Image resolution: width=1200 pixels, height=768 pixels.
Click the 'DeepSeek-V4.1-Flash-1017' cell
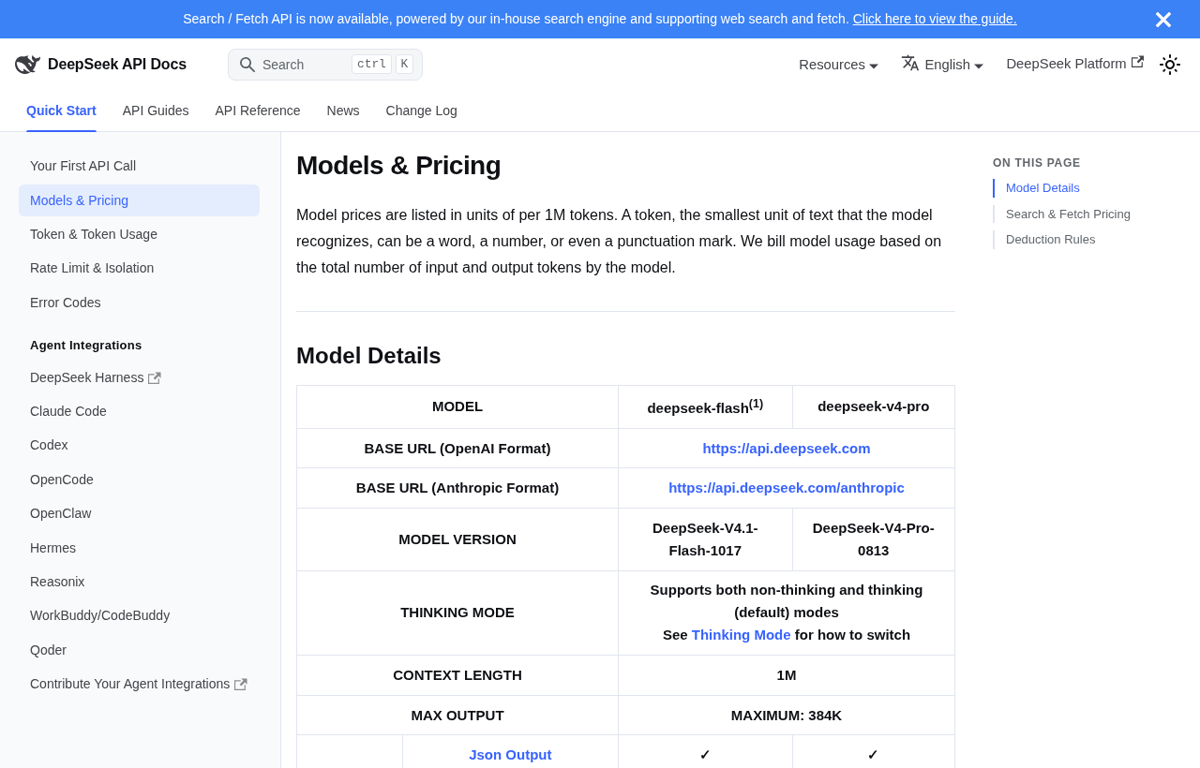pyautogui.click(x=705, y=539)
